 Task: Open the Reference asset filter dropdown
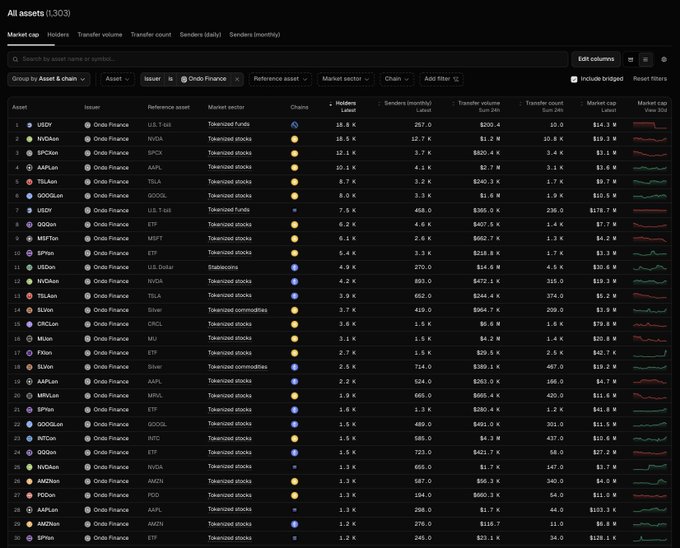pyautogui.click(x=280, y=79)
